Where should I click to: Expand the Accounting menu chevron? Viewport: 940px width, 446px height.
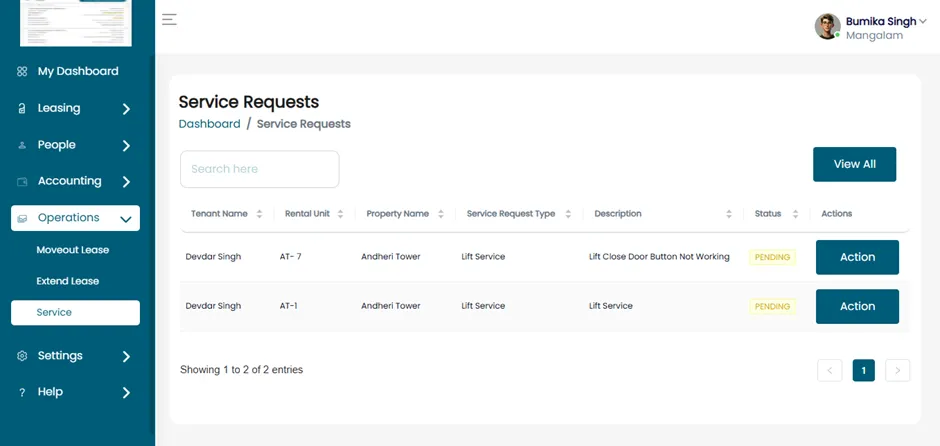pyautogui.click(x=126, y=182)
